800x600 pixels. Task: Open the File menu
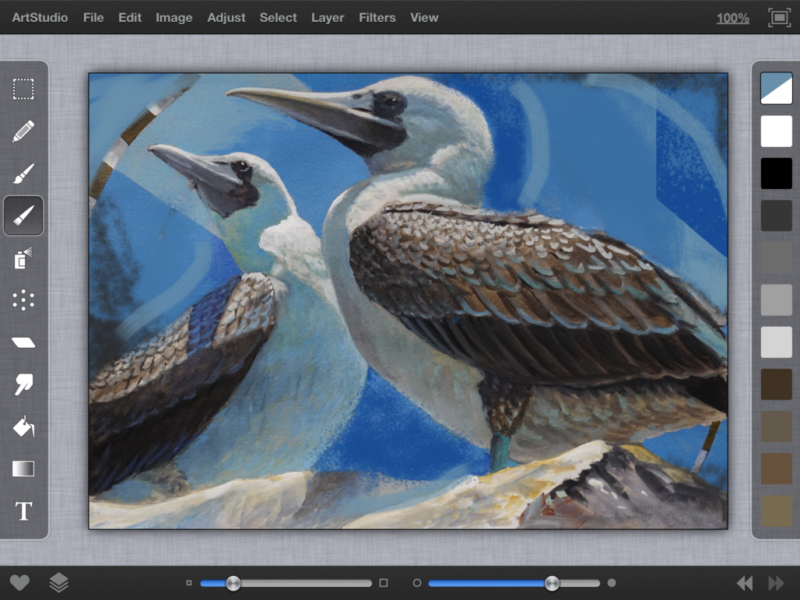click(x=93, y=18)
